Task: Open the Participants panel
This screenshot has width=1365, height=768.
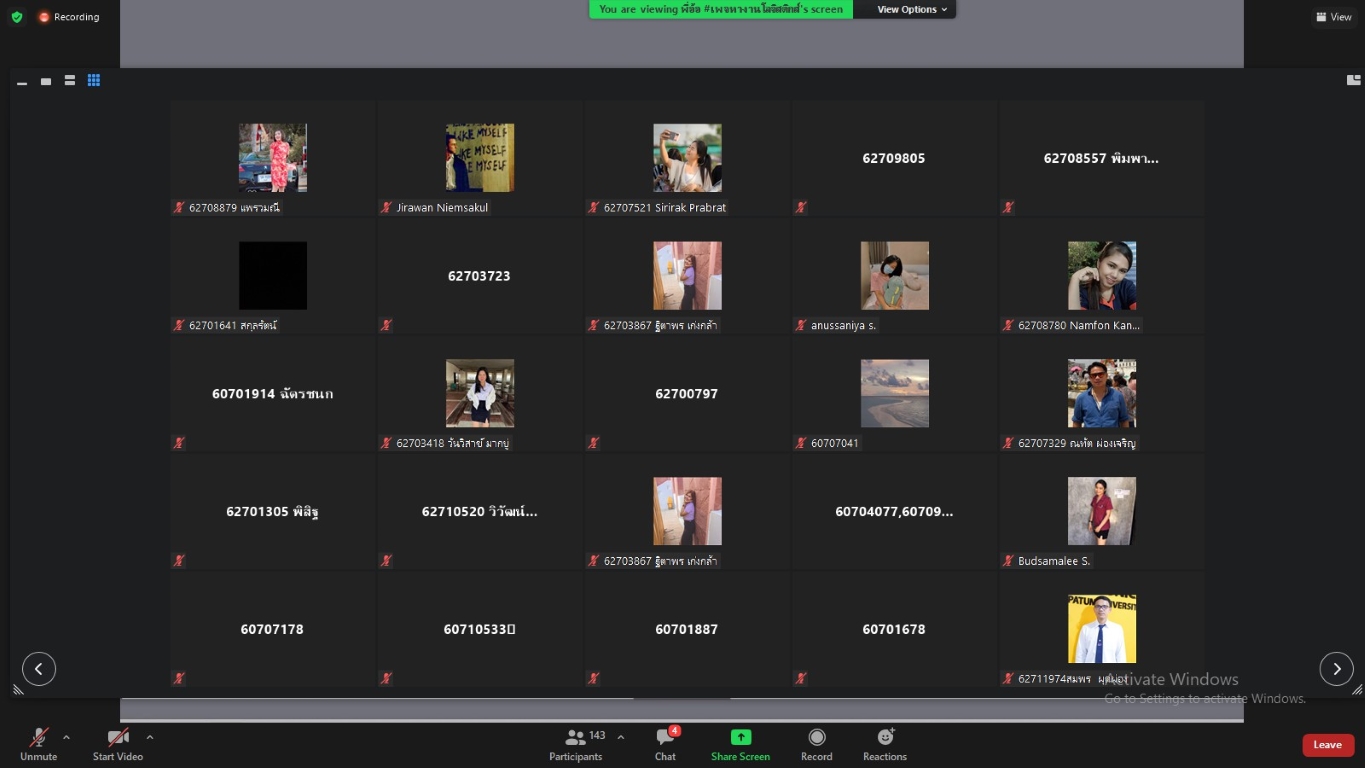Action: [576, 744]
